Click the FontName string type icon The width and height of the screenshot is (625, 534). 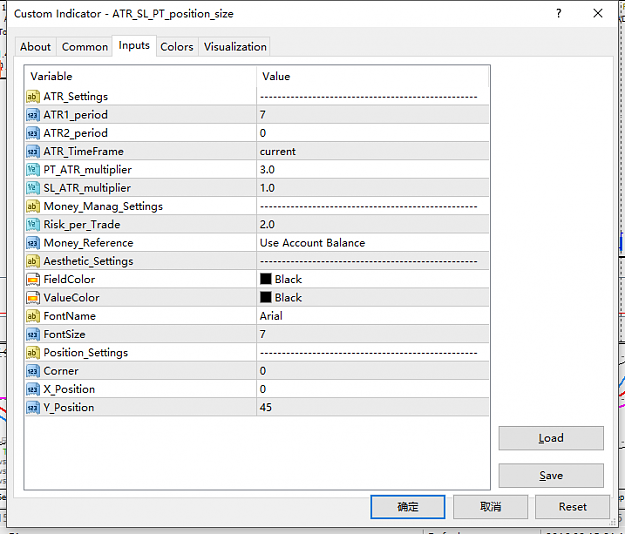[x=33, y=316]
